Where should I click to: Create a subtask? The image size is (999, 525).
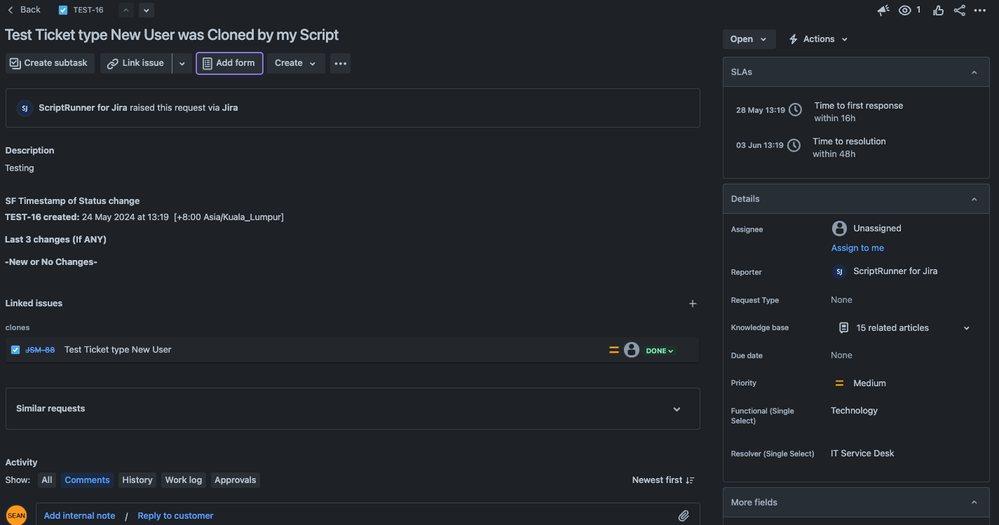50,63
